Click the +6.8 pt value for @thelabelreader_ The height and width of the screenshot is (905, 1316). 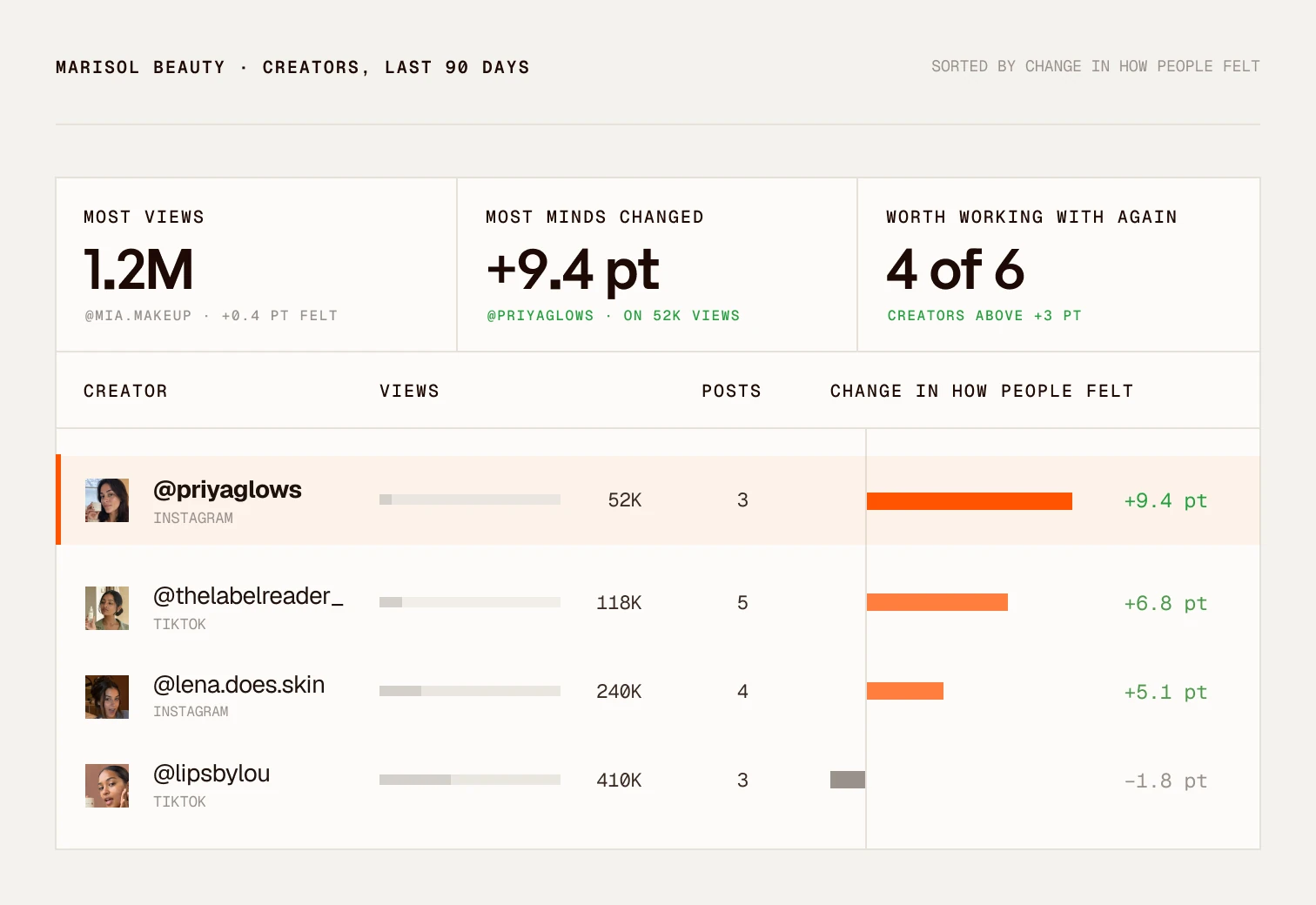pyautogui.click(x=1165, y=603)
